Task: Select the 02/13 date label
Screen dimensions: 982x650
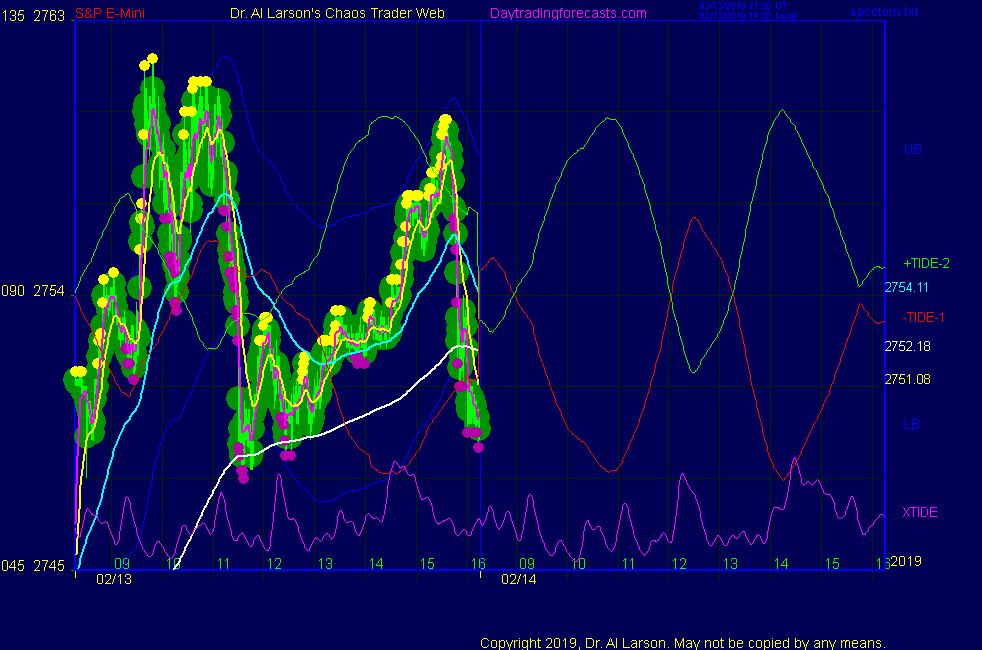Action: point(114,579)
